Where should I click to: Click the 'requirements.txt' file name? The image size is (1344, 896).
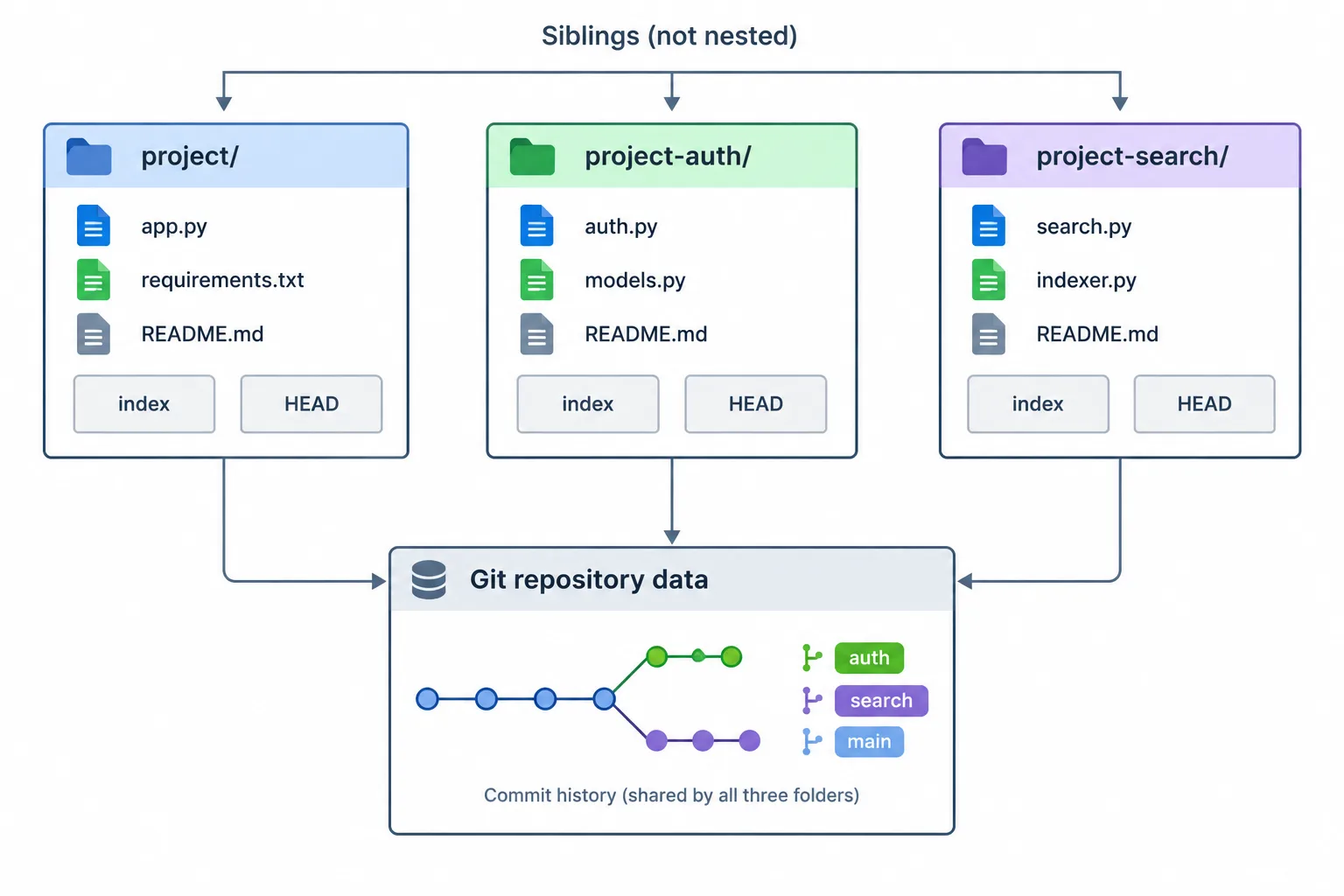click(x=222, y=280)
